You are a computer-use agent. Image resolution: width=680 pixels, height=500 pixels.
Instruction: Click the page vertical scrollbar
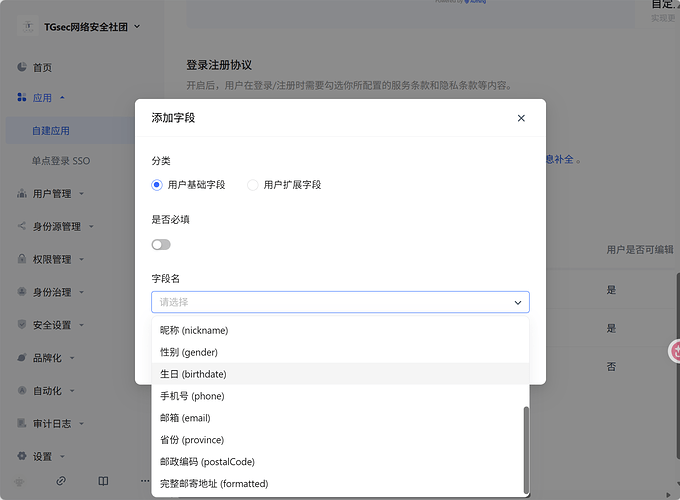pos(677,366)
